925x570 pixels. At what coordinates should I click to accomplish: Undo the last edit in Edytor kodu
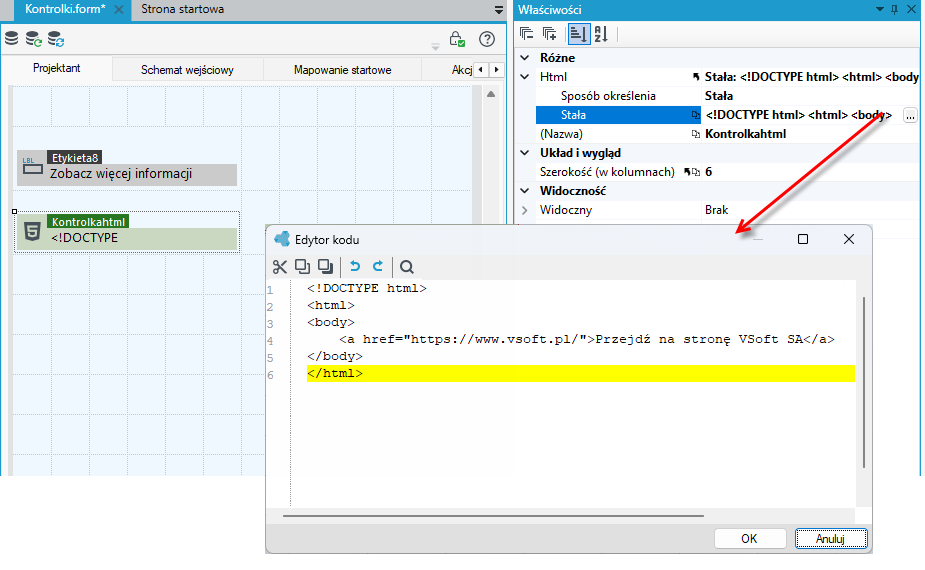(x=355, y=267)
